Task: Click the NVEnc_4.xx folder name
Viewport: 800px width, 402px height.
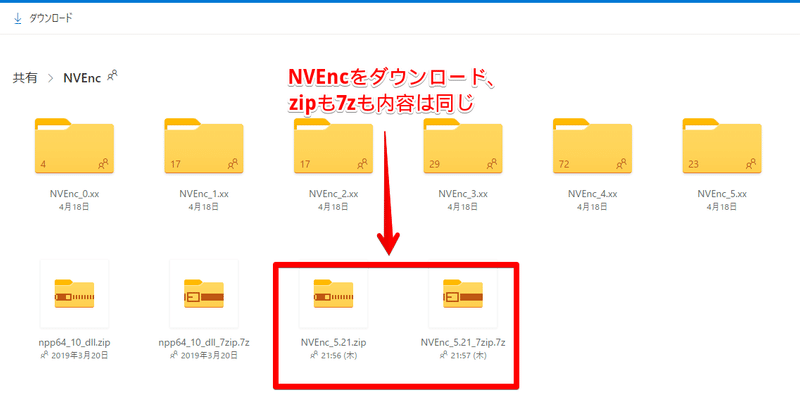Action: pos(593,194)
